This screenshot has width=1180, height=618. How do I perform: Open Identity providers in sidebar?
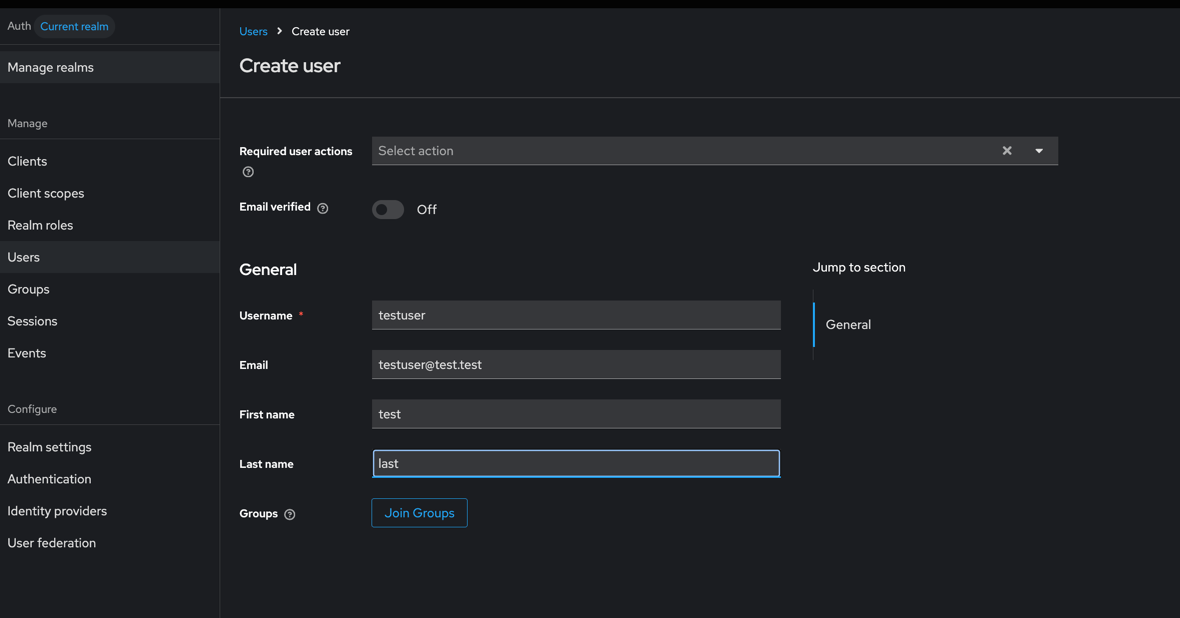[x=110, y=511]
